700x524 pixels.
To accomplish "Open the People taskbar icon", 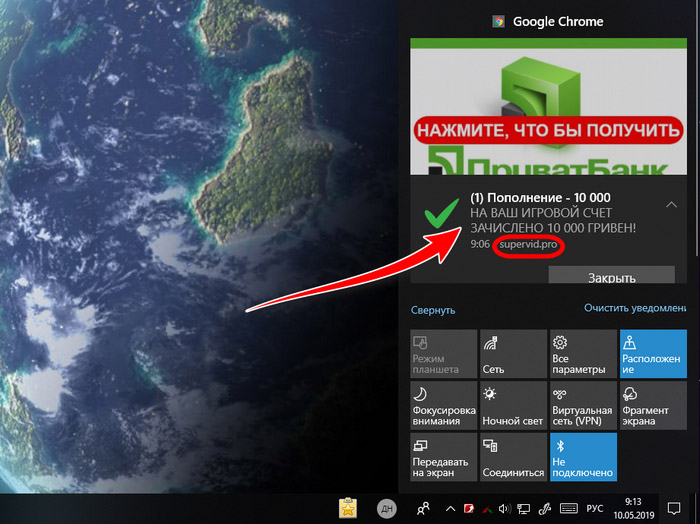I will tap(423, 508).
